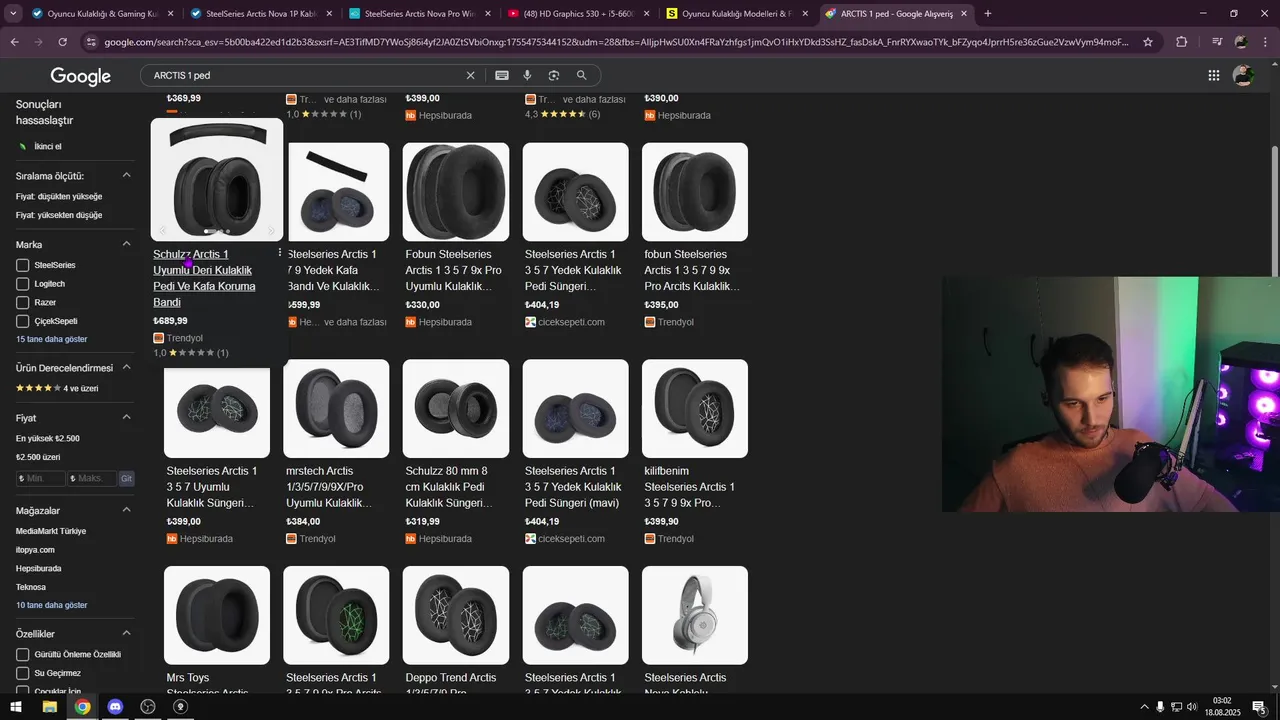Show 15 more brands link
The height and width of the screenshot is (720, 1280).
coord(51,339)
